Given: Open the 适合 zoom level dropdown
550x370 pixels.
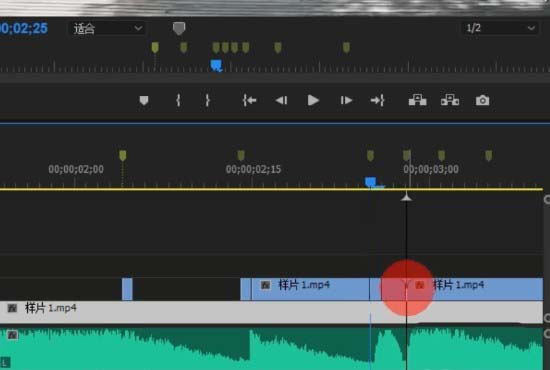Looking at the screenshot, I should click(107, 28).
